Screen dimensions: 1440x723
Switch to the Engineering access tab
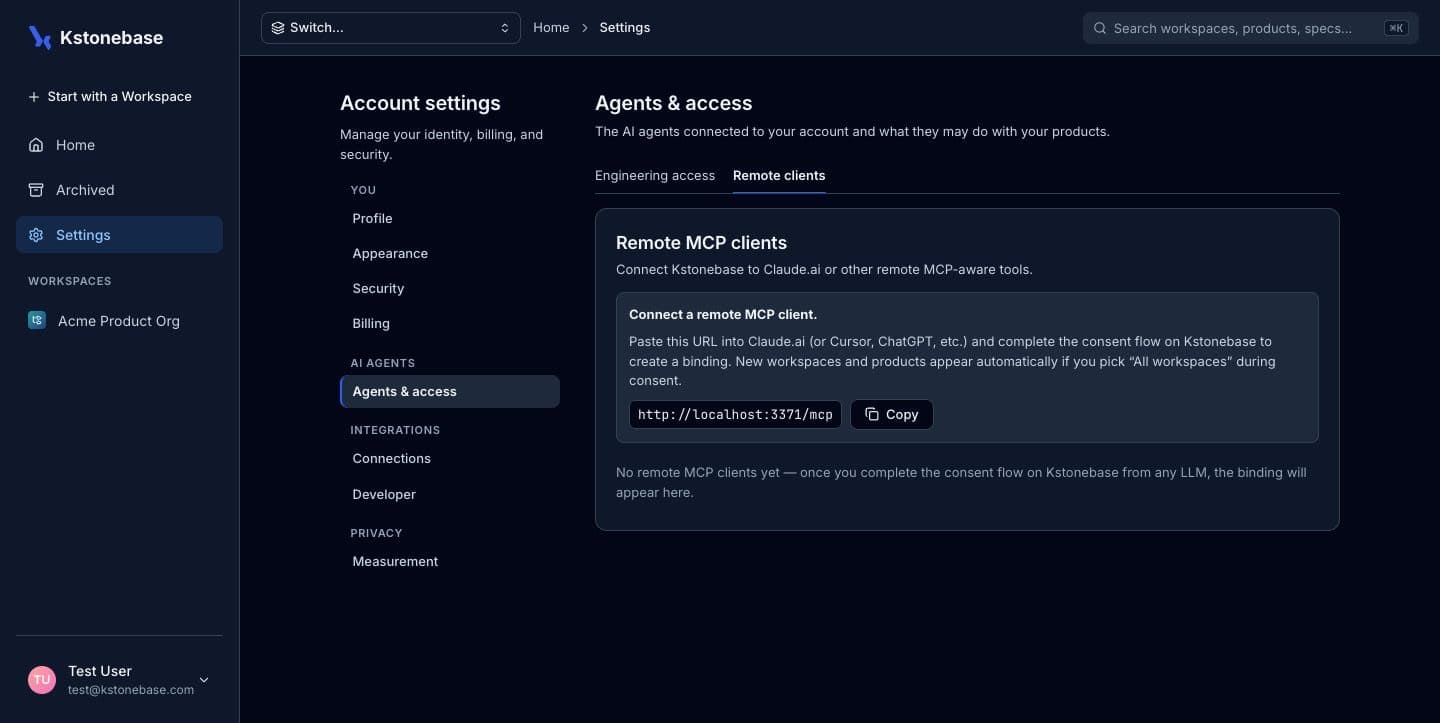click(655, 175)
